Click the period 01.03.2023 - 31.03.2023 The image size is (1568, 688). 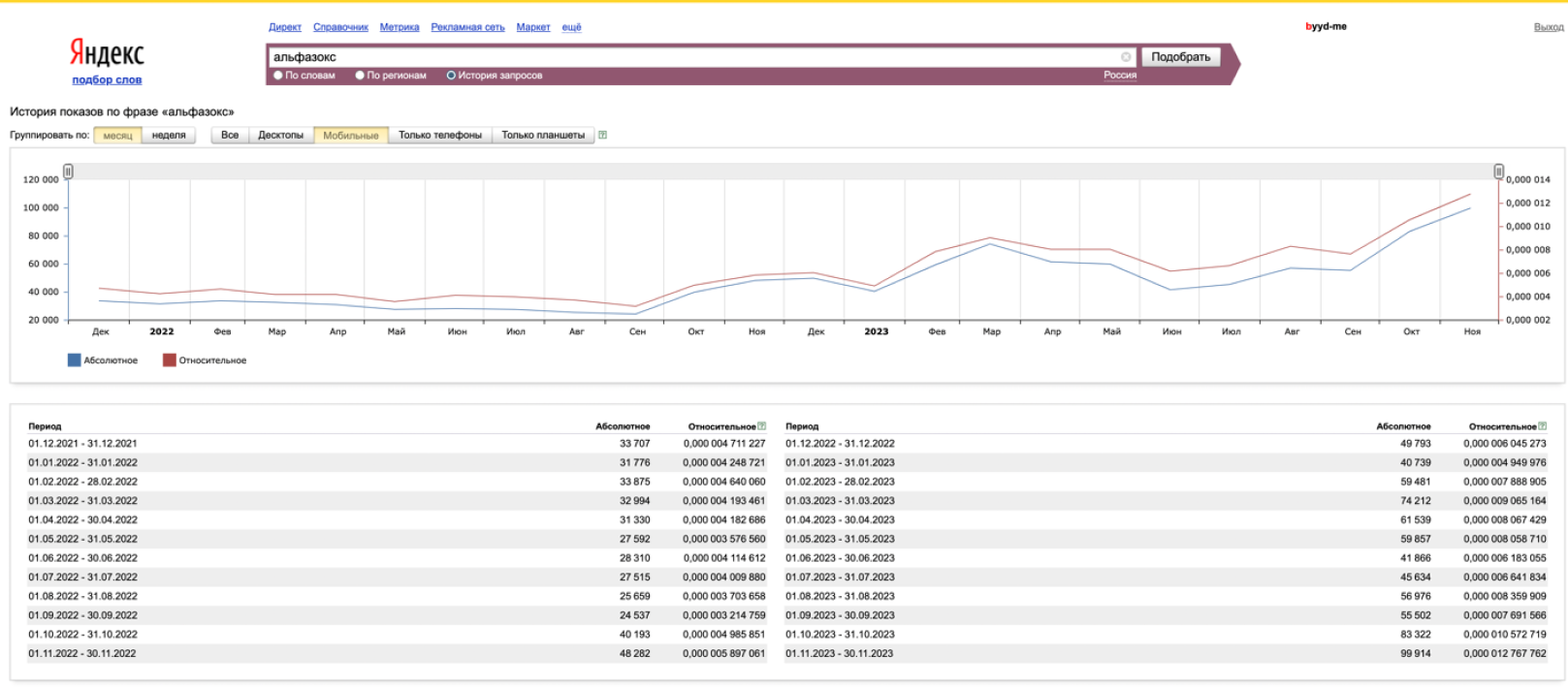coord(841,501)
